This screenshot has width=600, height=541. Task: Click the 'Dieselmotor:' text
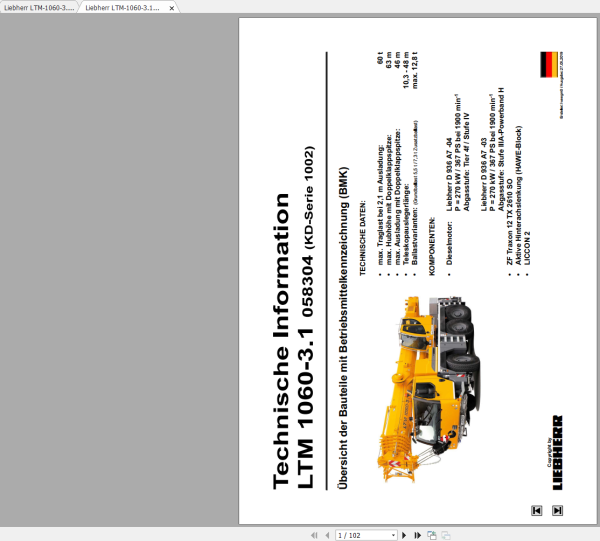(449, 243)
